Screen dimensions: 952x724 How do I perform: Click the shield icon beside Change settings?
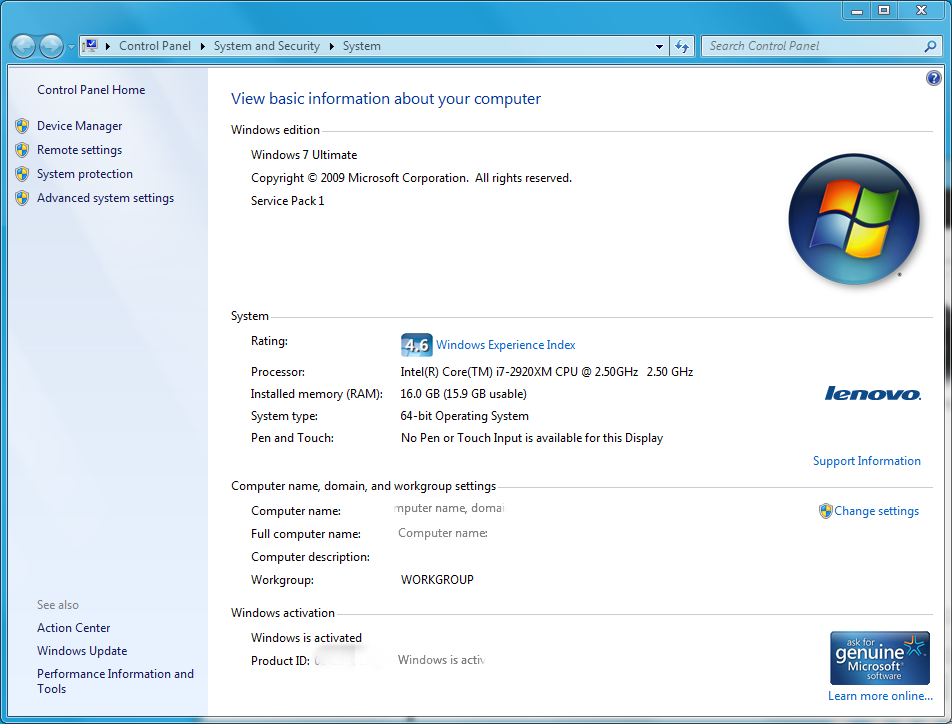coord(826,511)
